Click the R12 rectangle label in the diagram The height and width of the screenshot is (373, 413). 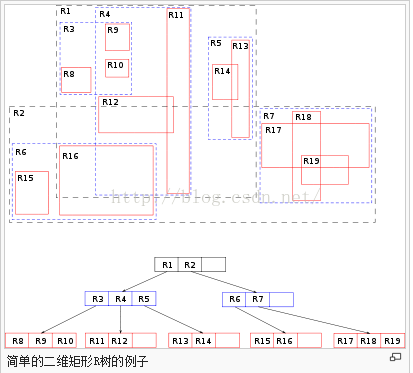[110, 102]
